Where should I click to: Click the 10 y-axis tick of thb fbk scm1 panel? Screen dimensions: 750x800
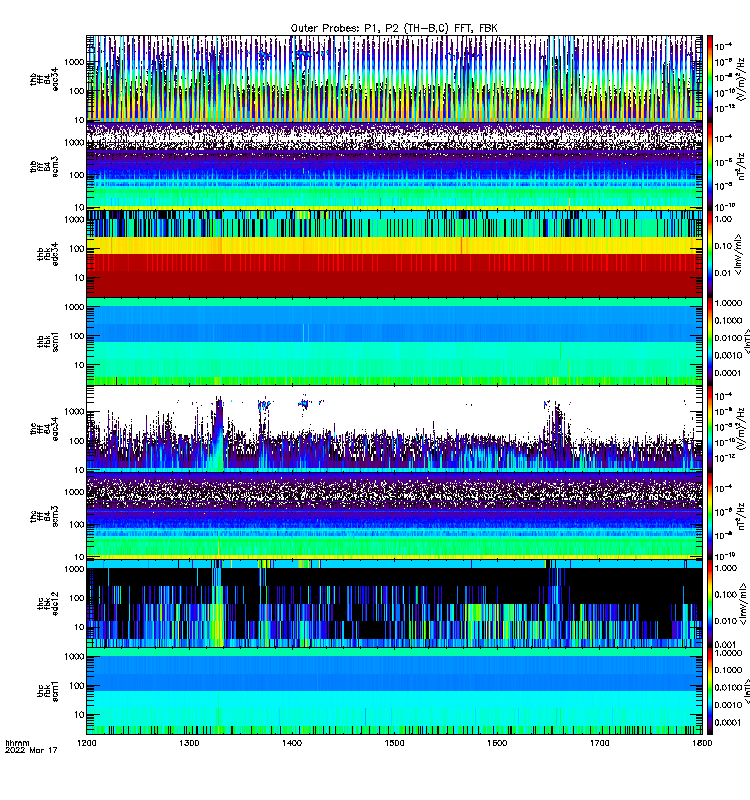[79, 365]
